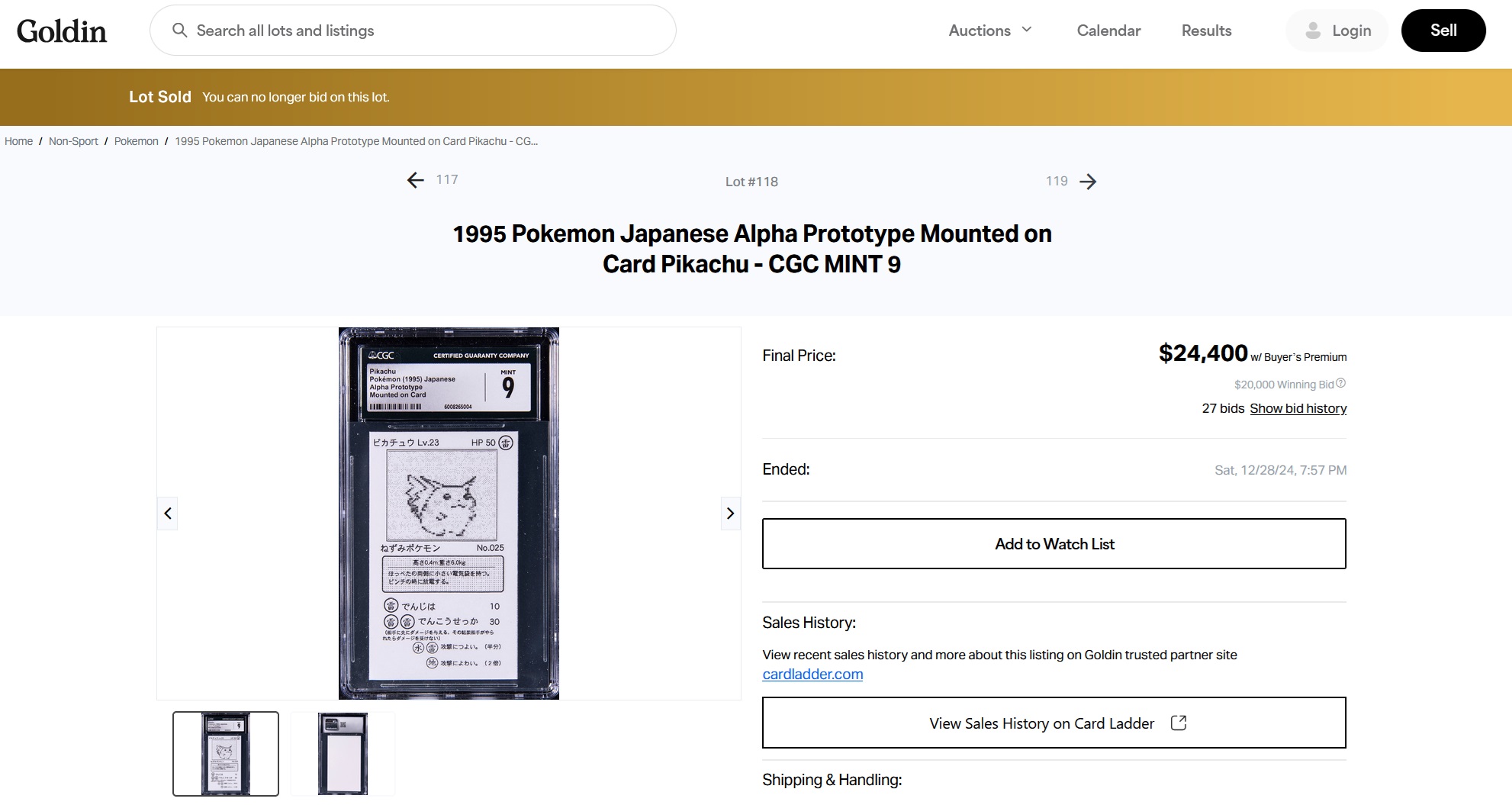
Task: Open the Calendar page
Action: 1108,31
